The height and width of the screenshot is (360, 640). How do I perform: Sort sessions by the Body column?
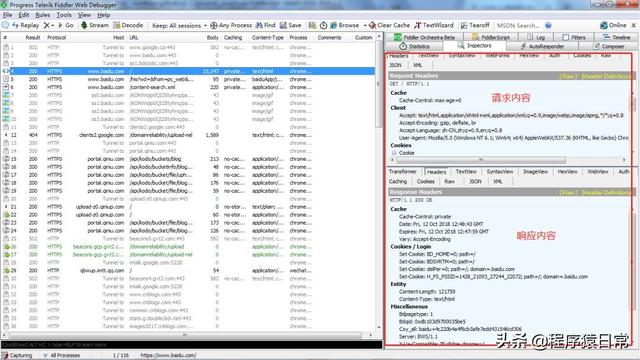213,37
